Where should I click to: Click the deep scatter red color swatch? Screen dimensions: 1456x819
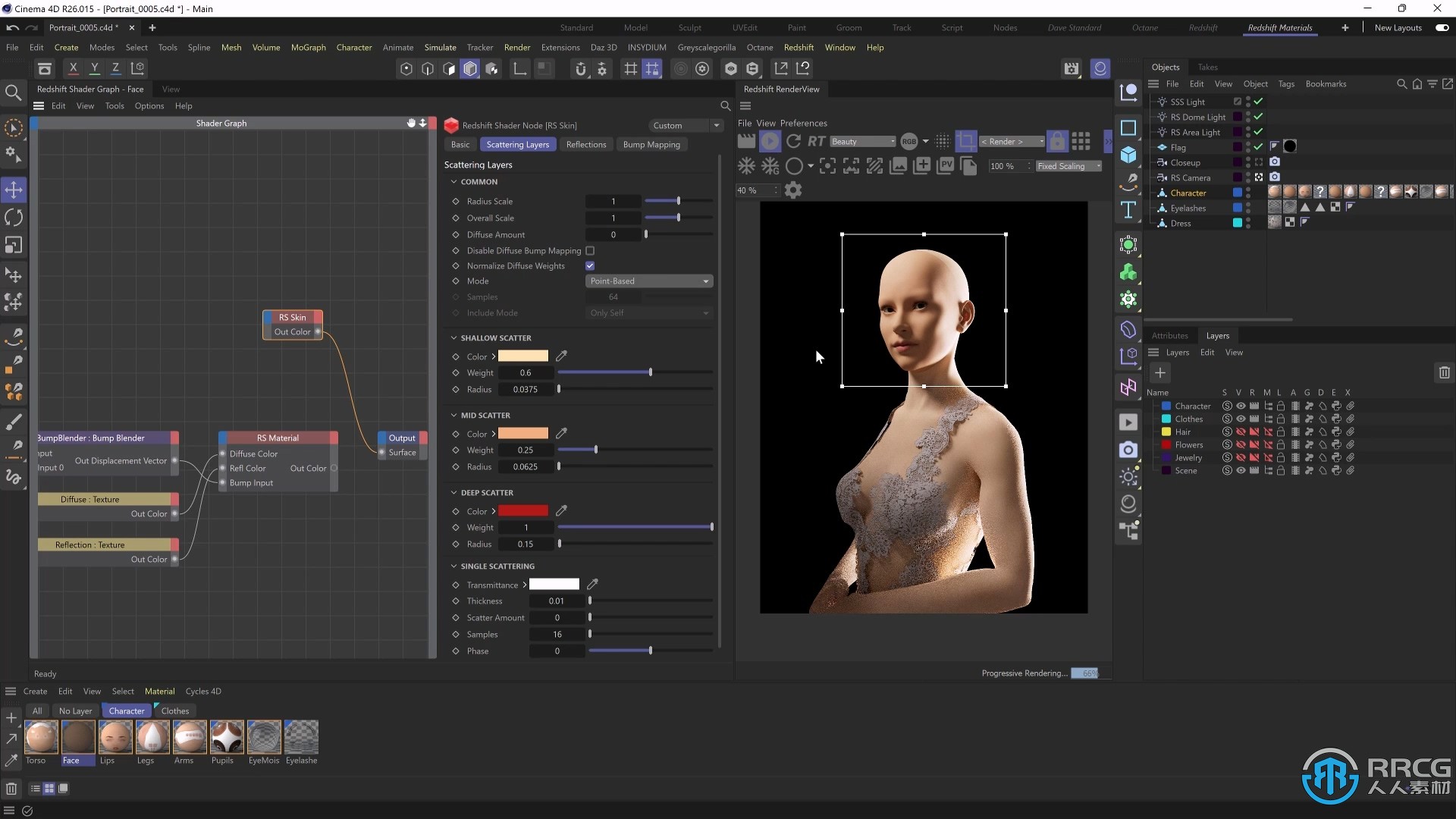[x=523, y=510]
